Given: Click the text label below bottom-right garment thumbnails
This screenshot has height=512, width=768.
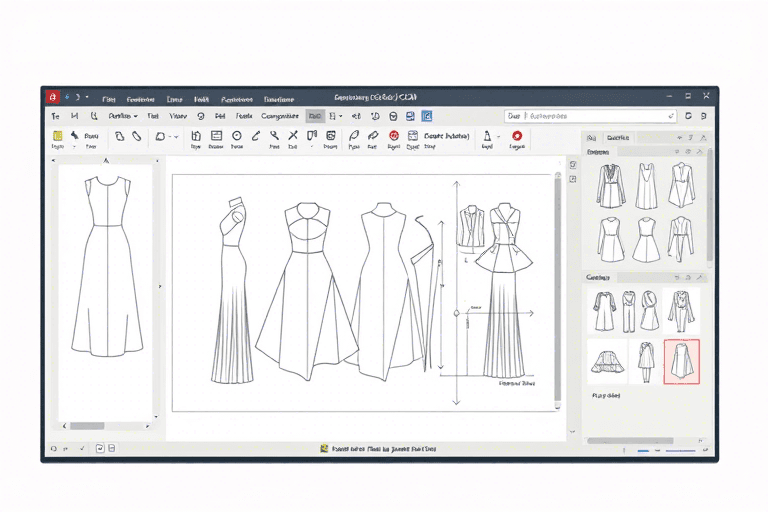Looking at the screenshot, I should point(606,396).
